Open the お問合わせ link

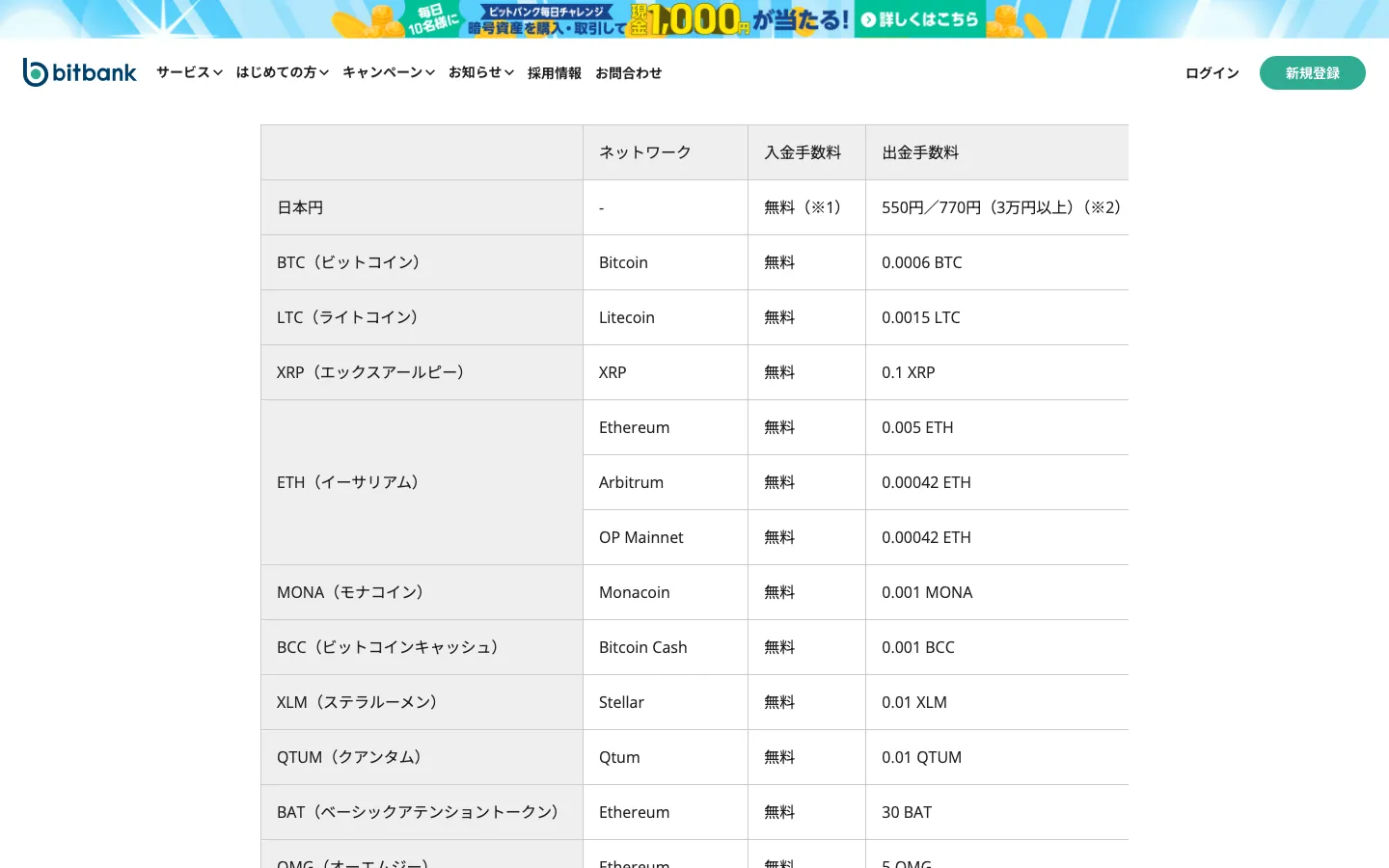(629, 73)
